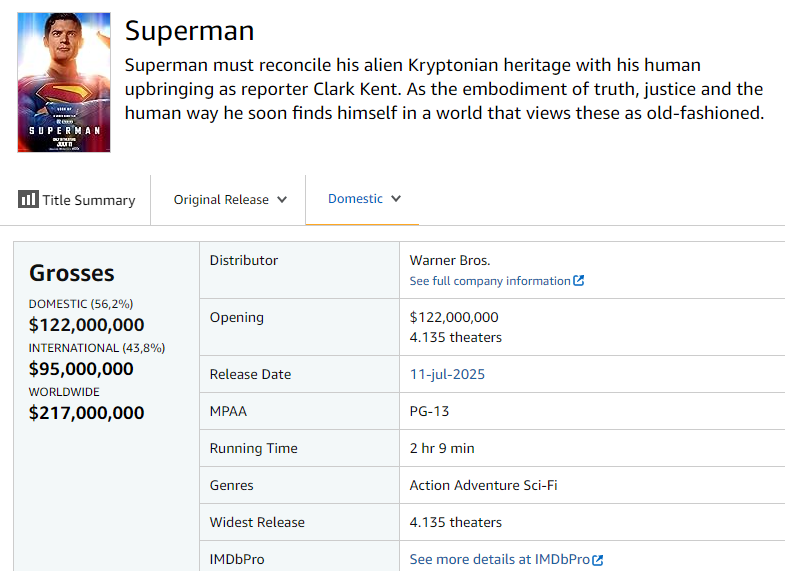Screen dimensions: 785x571
Task: Click the Grosses heading
Action: click(x=72, y=273)
